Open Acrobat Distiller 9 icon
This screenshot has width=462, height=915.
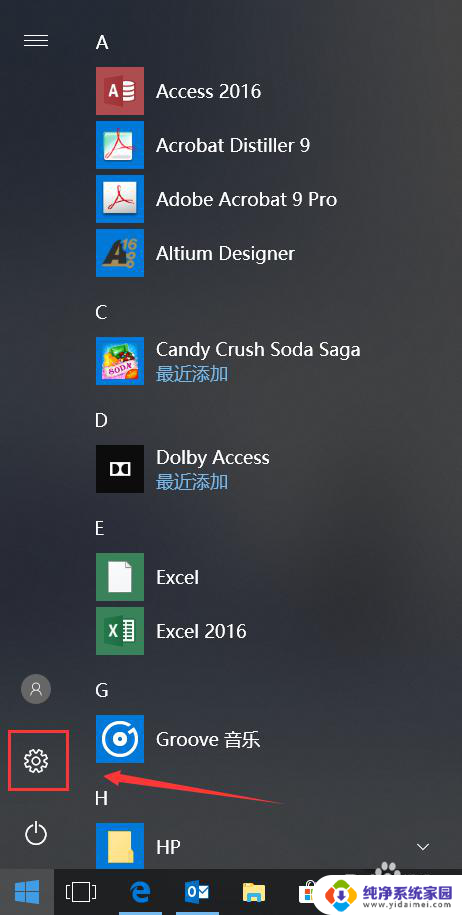(x=120, y=145)
